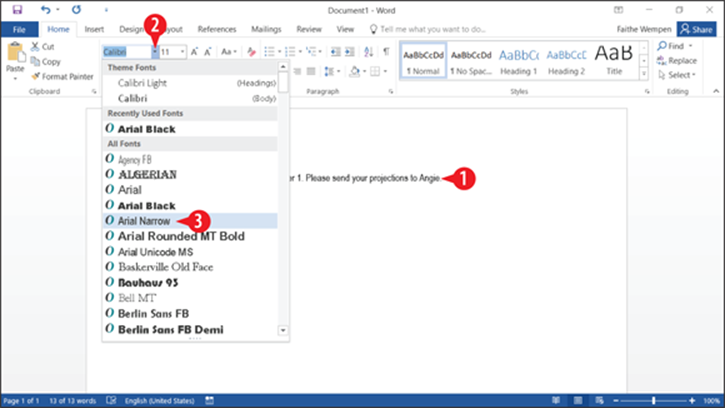Screen dimensions: 725x408
Task: Click the zoom slider handle
Action: coord(653,401)
